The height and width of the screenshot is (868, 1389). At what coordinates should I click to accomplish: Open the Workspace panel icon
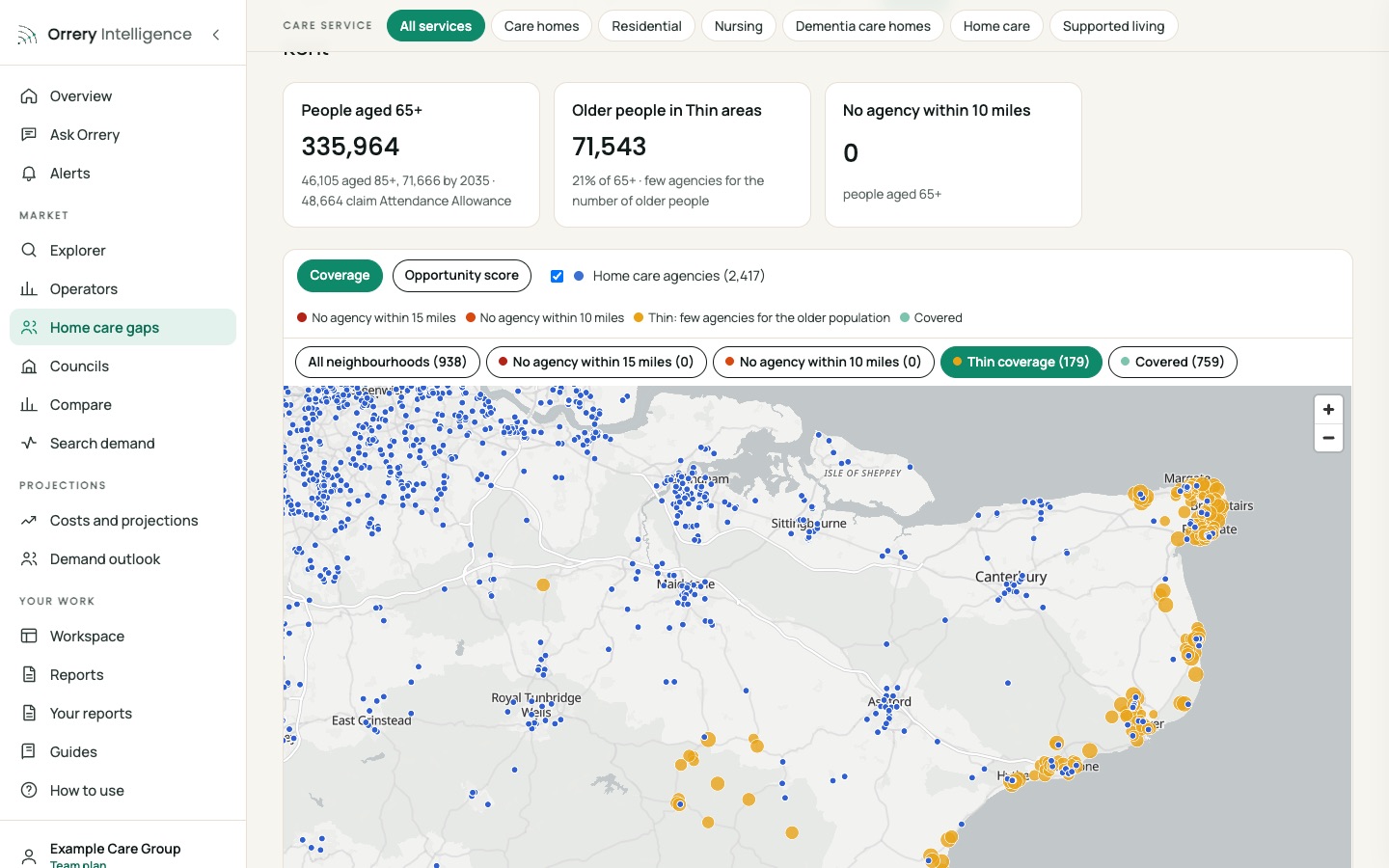(29, 637)
